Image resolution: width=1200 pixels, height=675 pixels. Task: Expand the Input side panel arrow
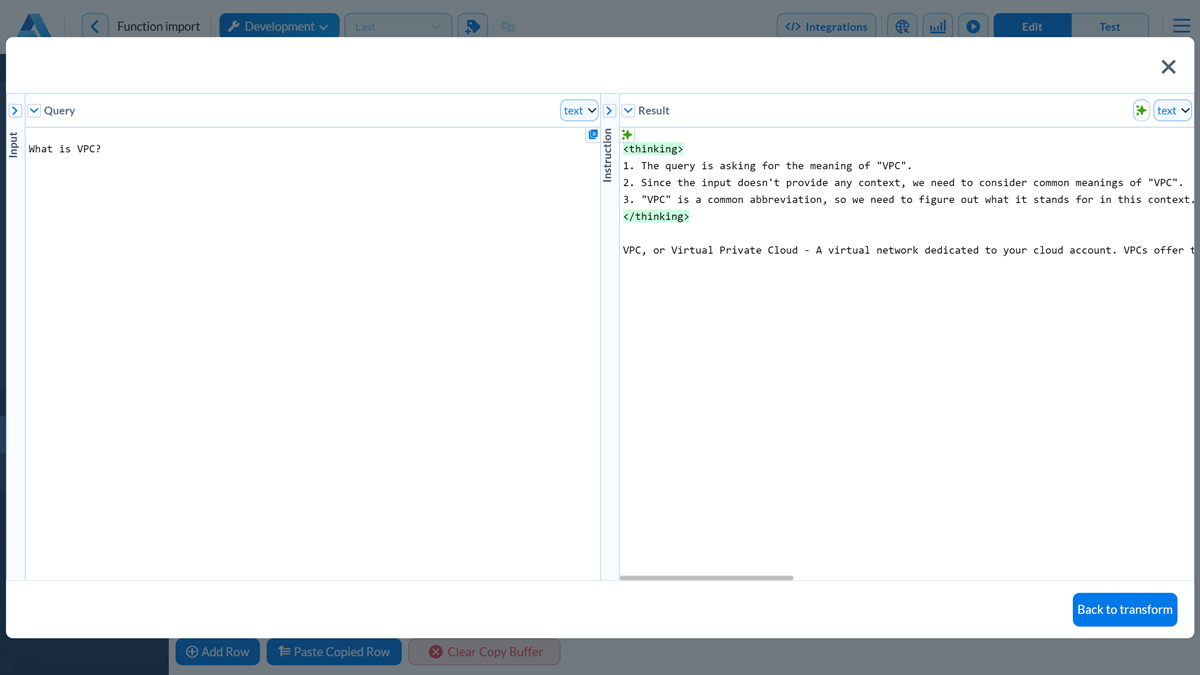[14, 110]
